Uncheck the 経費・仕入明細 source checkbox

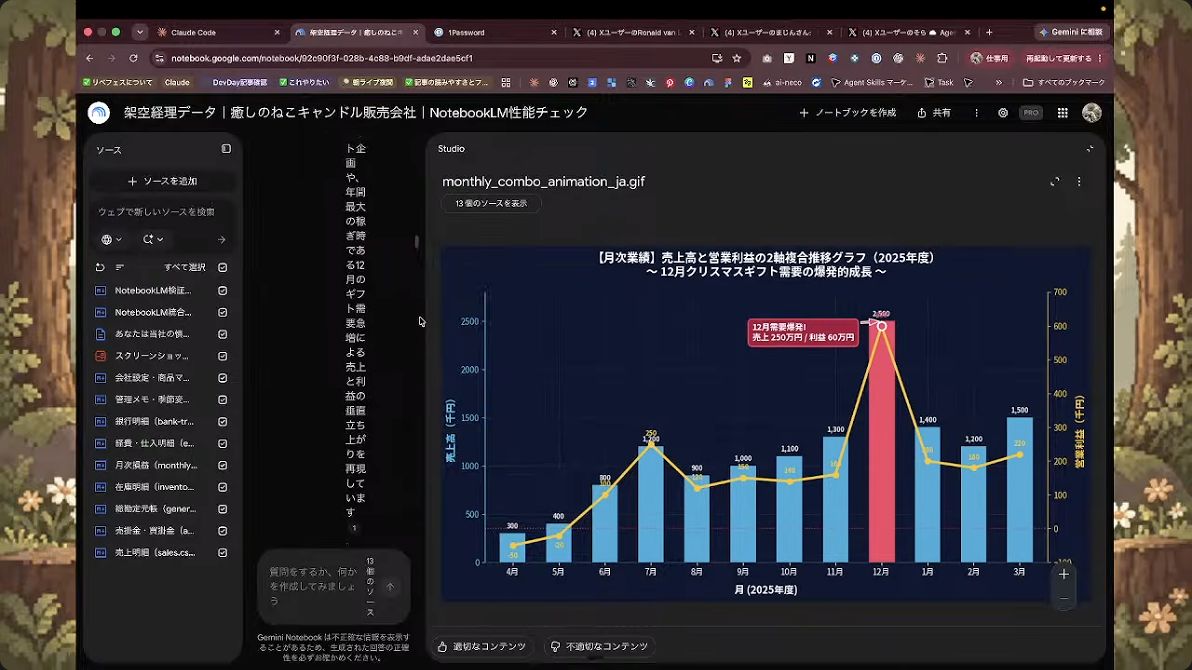(x=223, y=443)
